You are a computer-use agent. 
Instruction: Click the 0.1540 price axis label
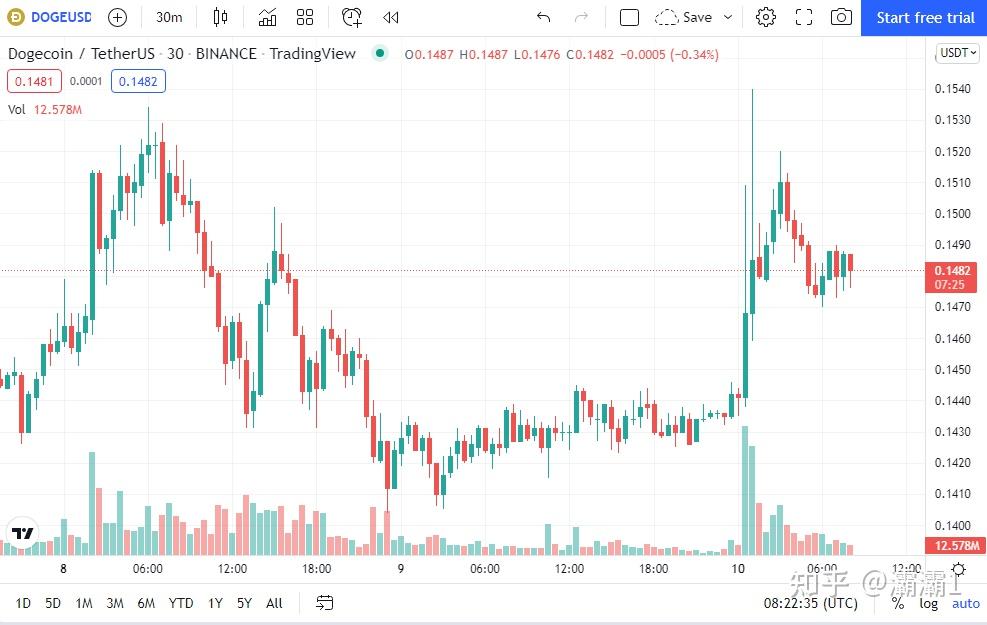click(x=952, y=89)
